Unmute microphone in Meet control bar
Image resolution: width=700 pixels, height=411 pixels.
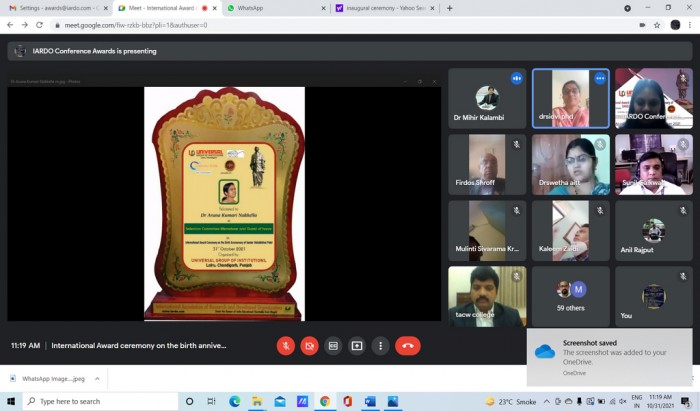click(286, 346)
